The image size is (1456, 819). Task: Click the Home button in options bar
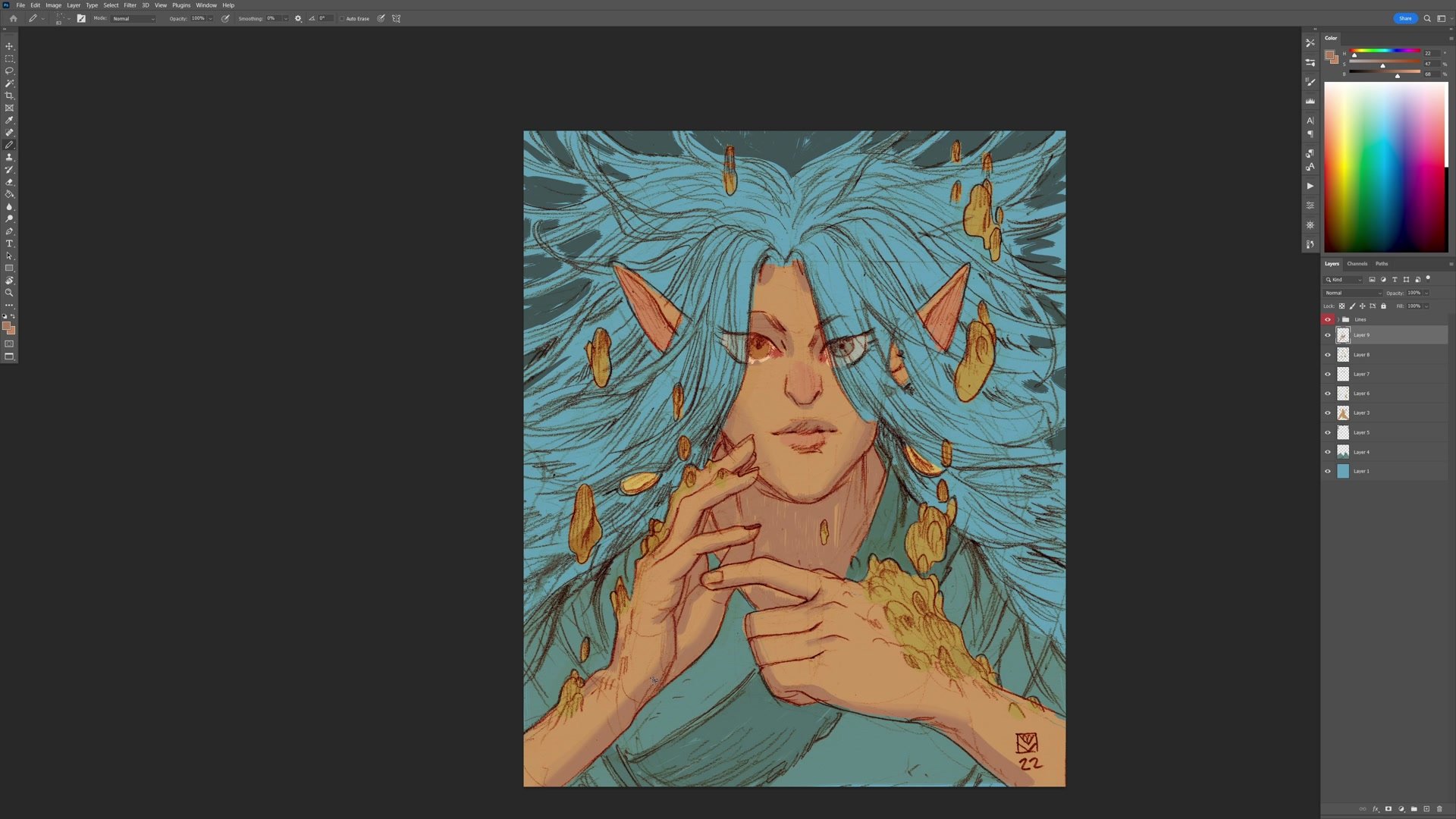tap(13, 18)
